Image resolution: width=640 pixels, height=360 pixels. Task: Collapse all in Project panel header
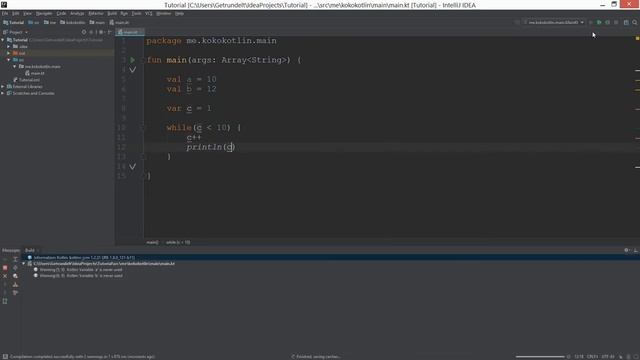[91, 32]
